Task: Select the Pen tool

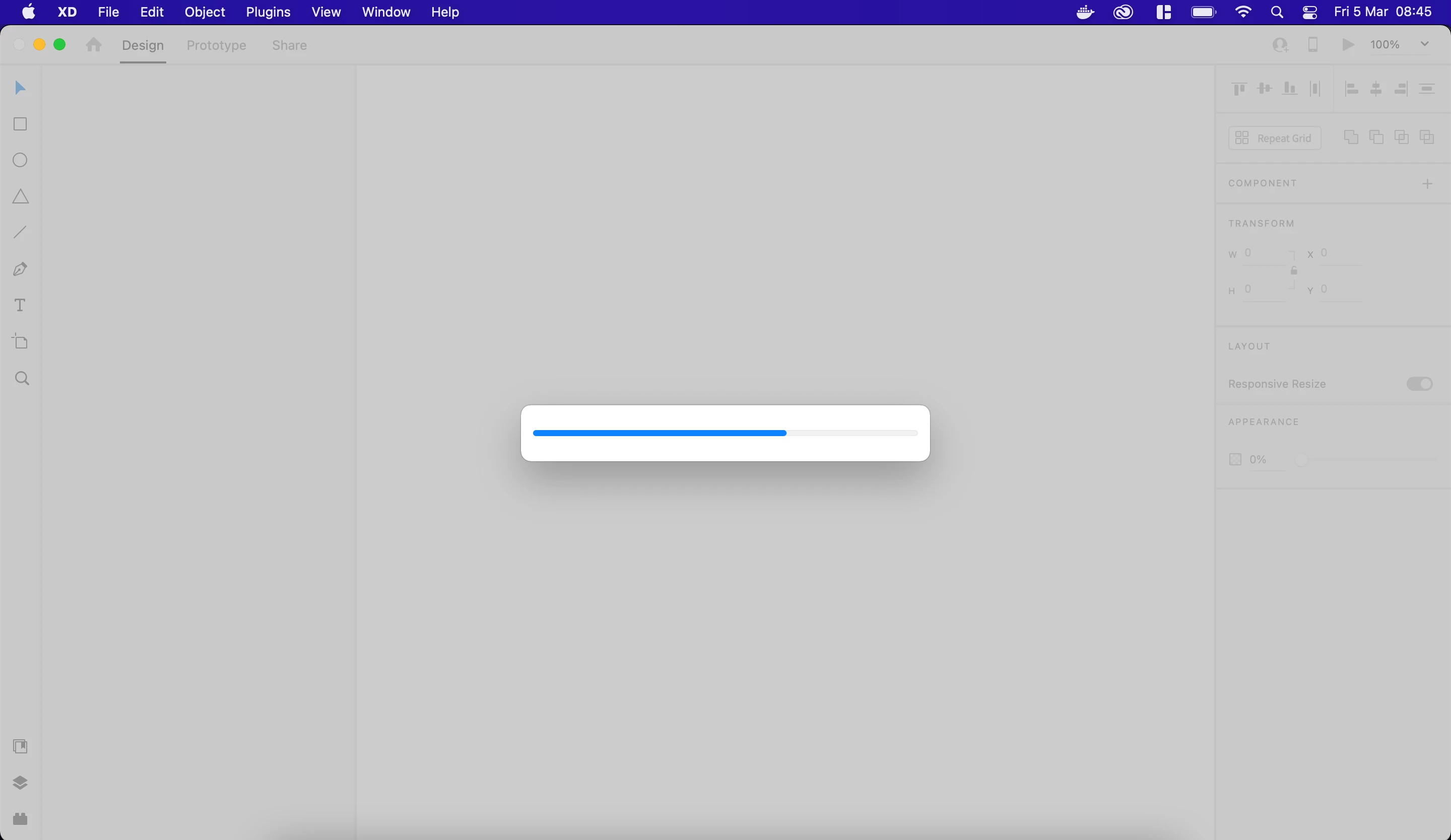Action: 20,269
